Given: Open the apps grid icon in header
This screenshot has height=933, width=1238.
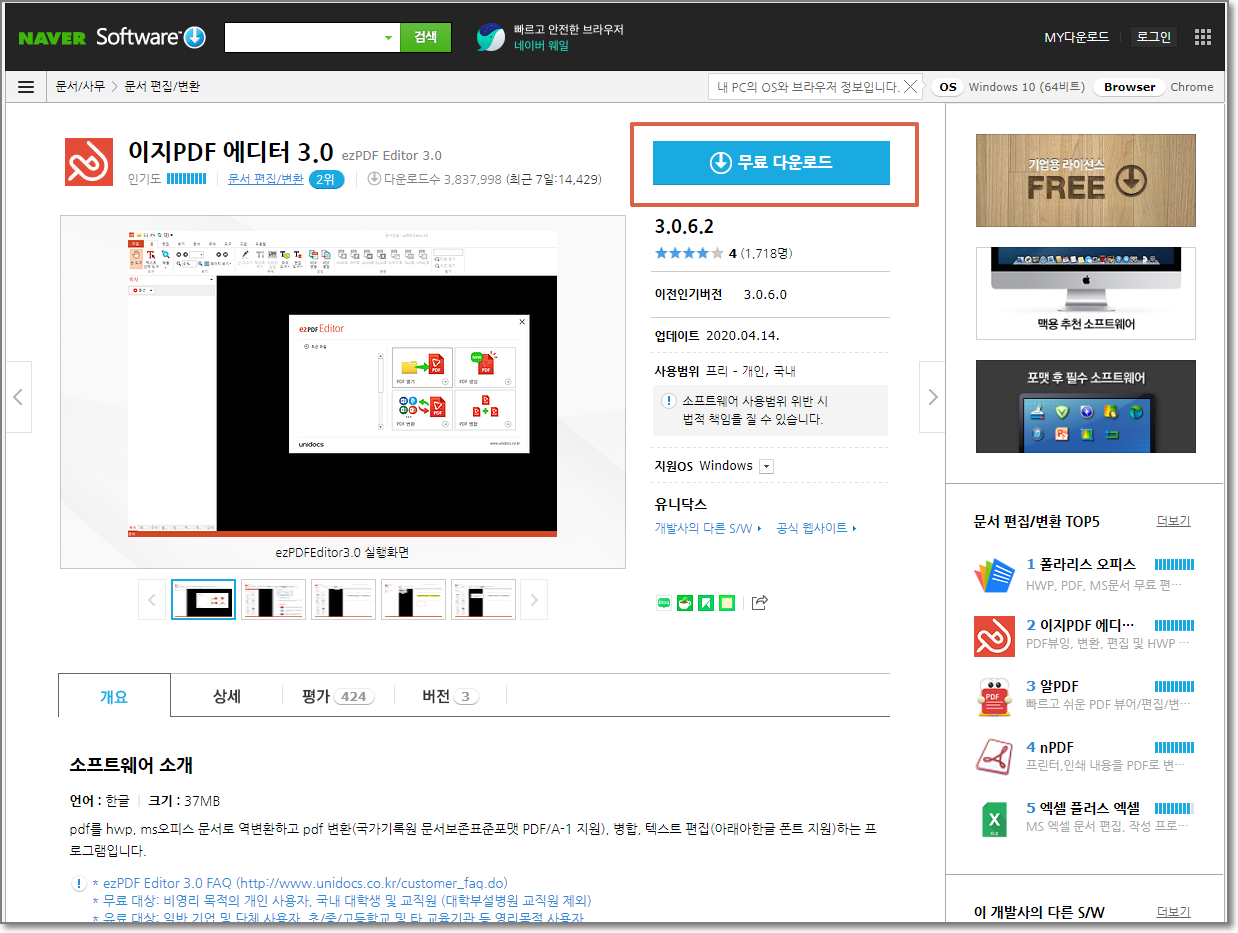Looking at the screenshot, I should pos(1203,37).
